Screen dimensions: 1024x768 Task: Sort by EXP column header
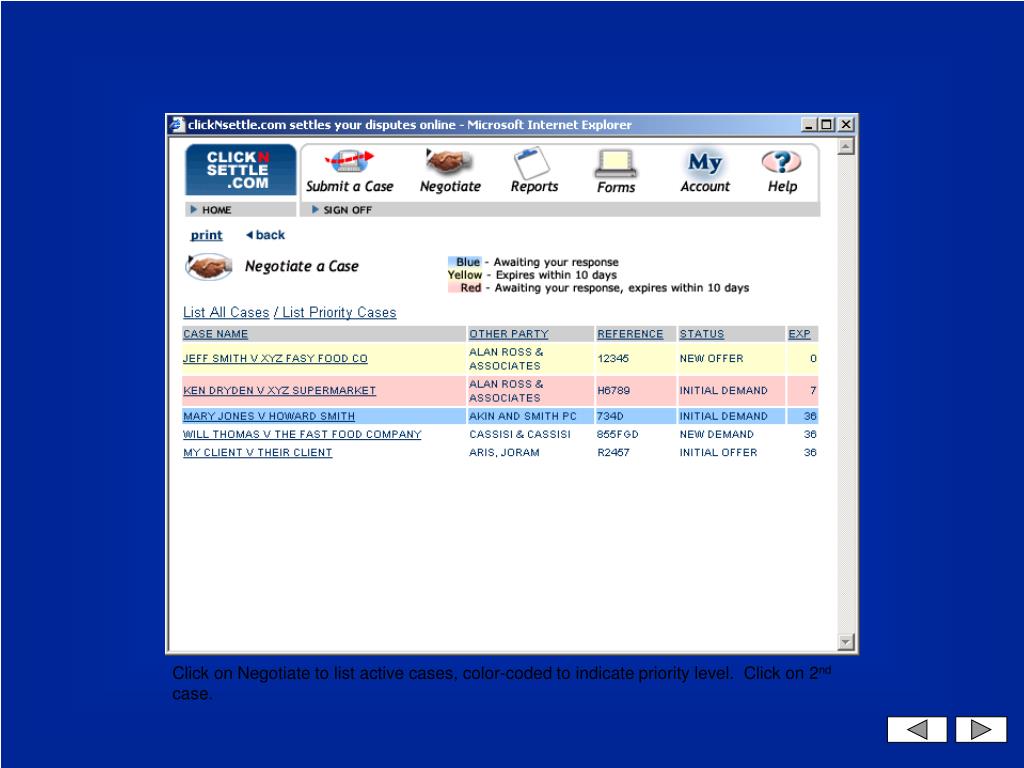(x=799, y=334)
